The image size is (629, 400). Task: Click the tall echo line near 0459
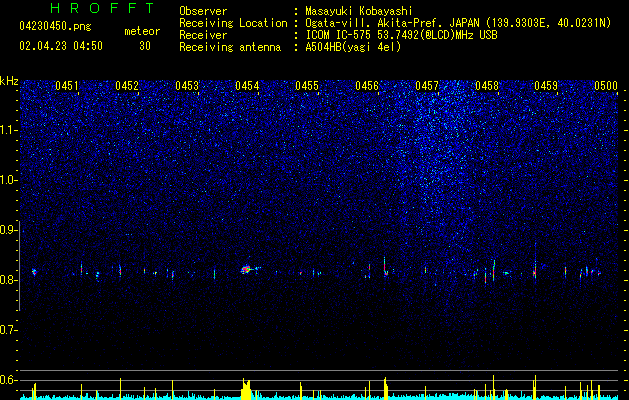[x=535, y=261]
